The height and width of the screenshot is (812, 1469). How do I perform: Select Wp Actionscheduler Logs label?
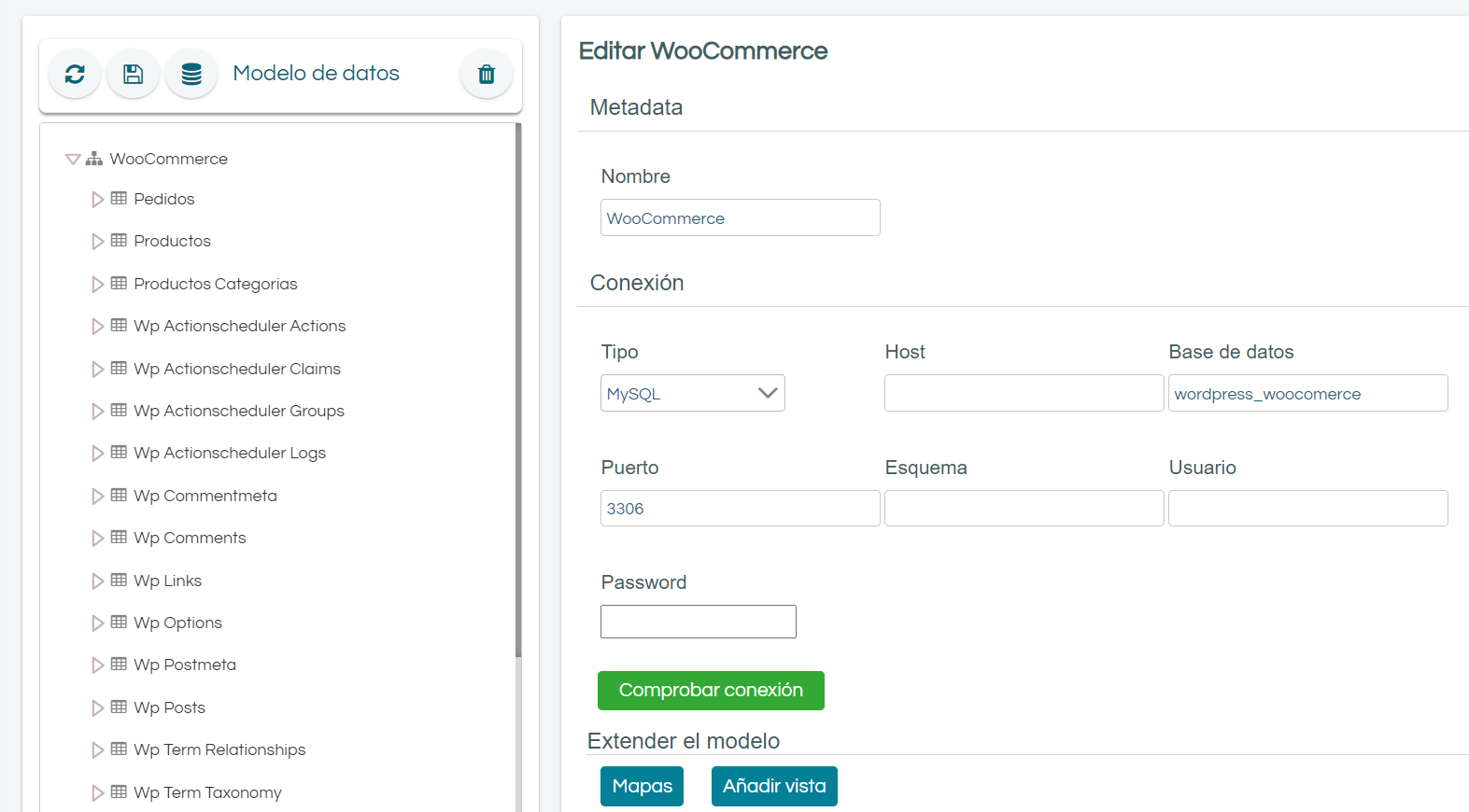pyautogui.click(x=230, y=453)
